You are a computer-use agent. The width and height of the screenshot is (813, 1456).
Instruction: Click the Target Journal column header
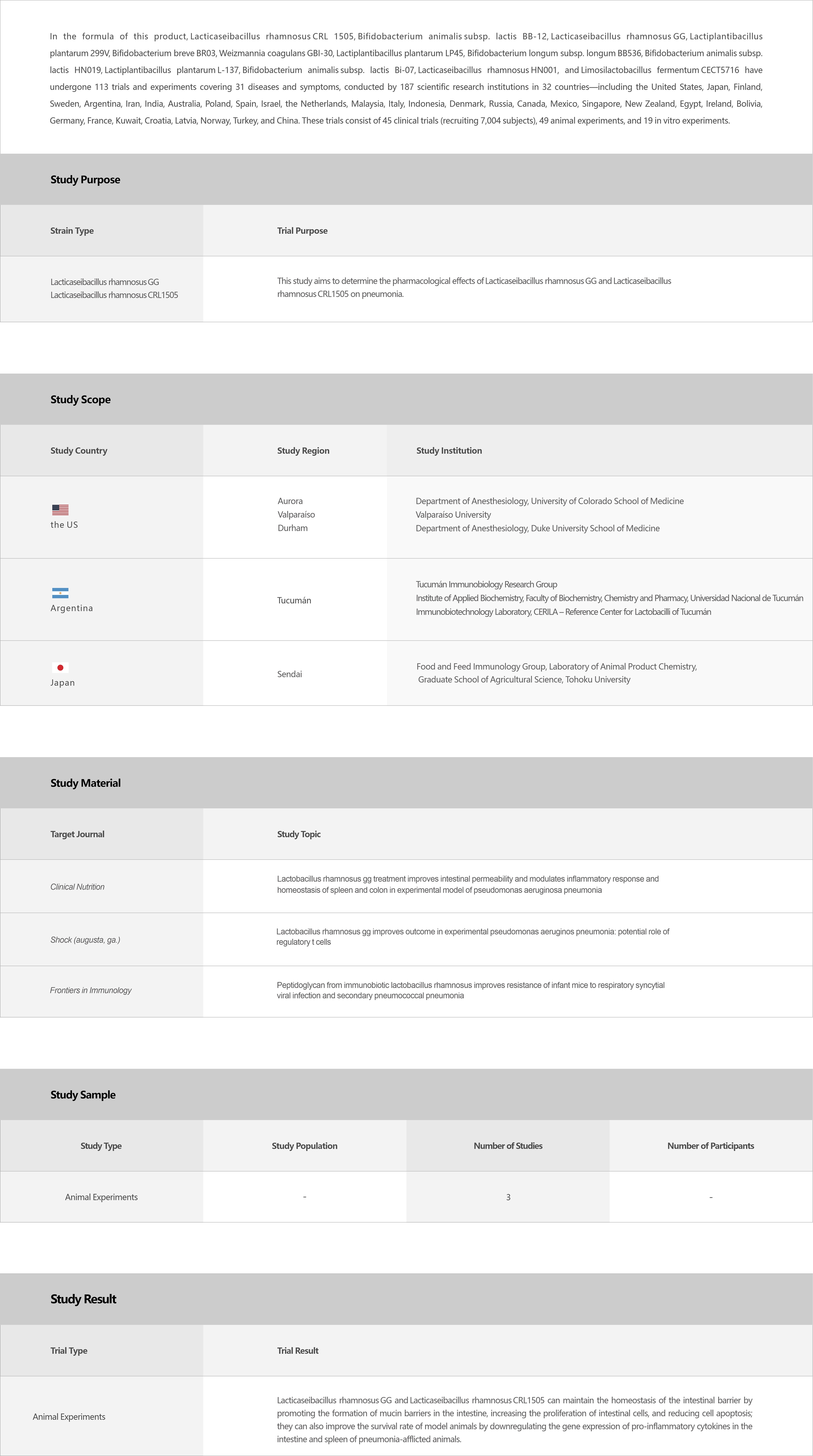point(77,834)
